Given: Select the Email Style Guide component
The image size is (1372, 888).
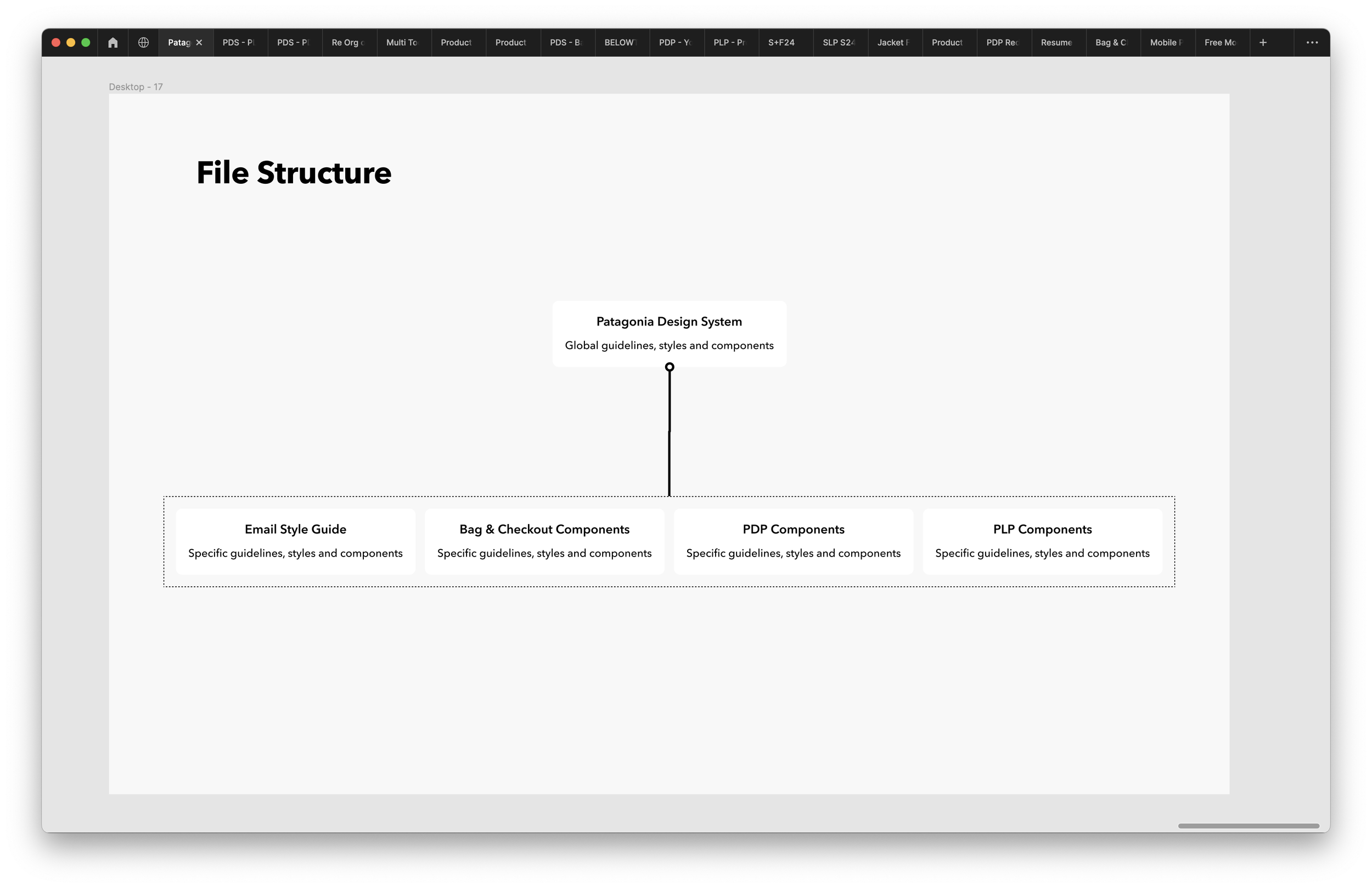Looking at the screenshot, I should pos(296,541).
